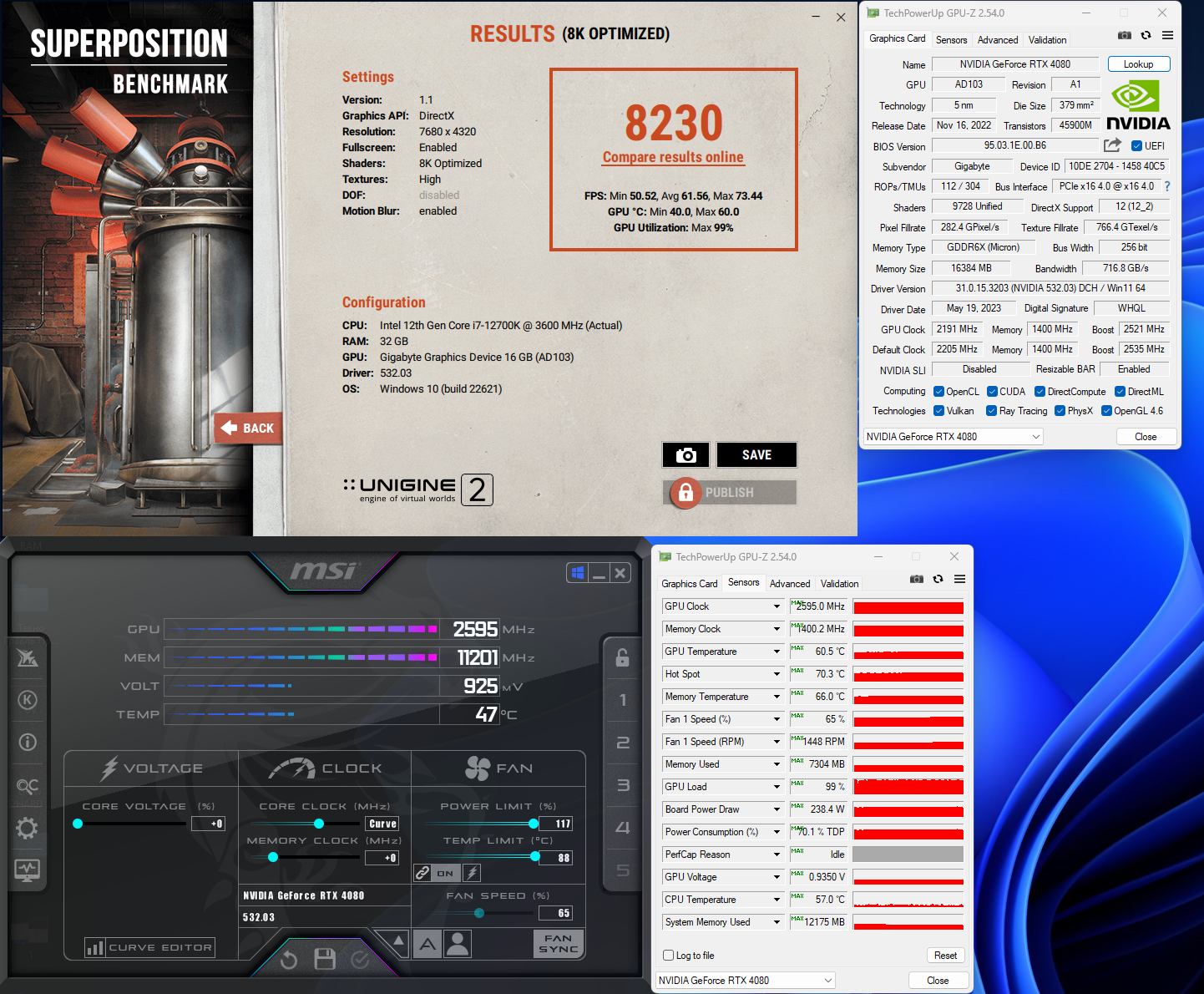Select Afterburner profile slot 3
The width and height of the screenshot is (1204, 994).
tap(623, 785)
